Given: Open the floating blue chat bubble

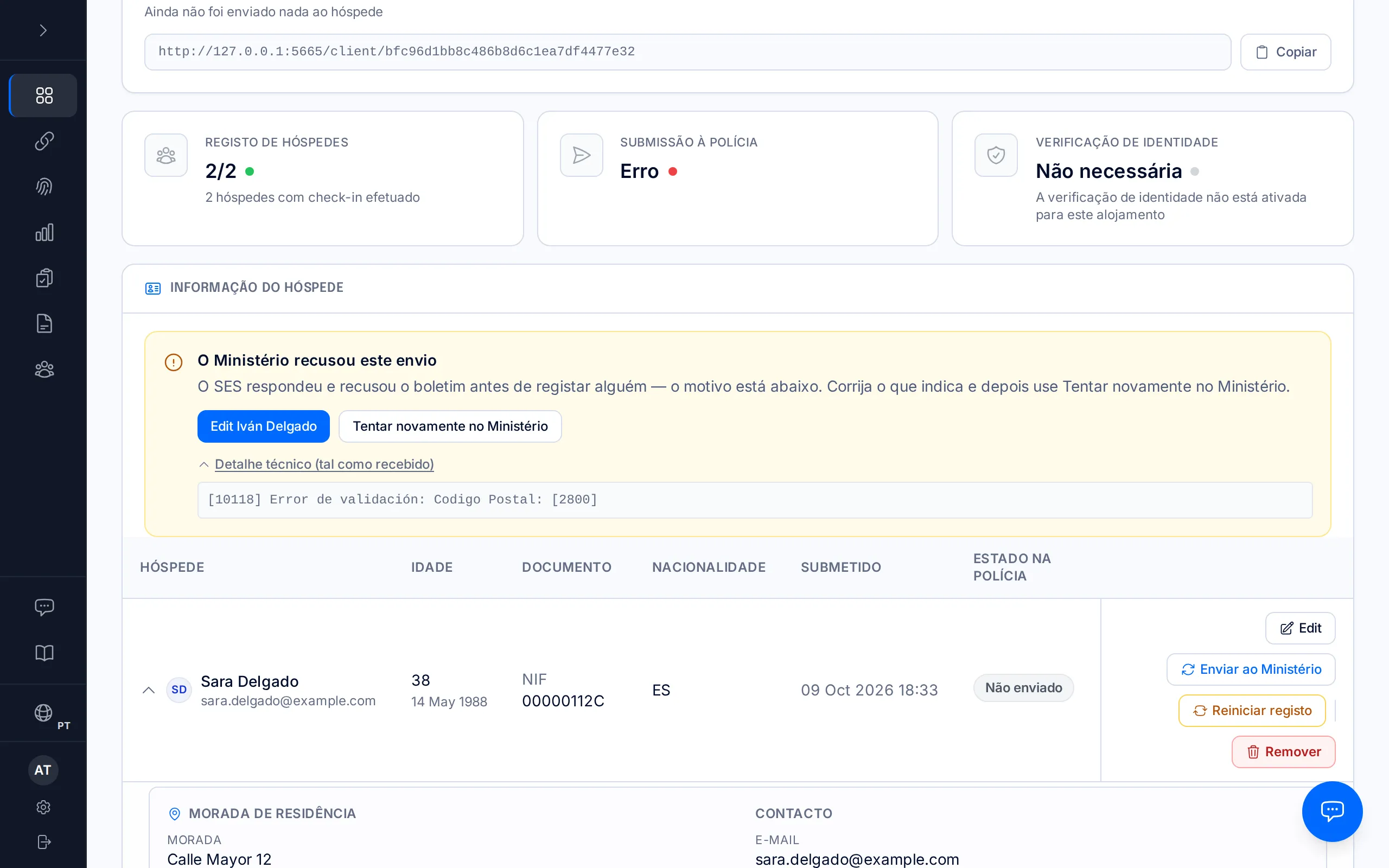Looking at the screenshot, I should click(1331, 810).
